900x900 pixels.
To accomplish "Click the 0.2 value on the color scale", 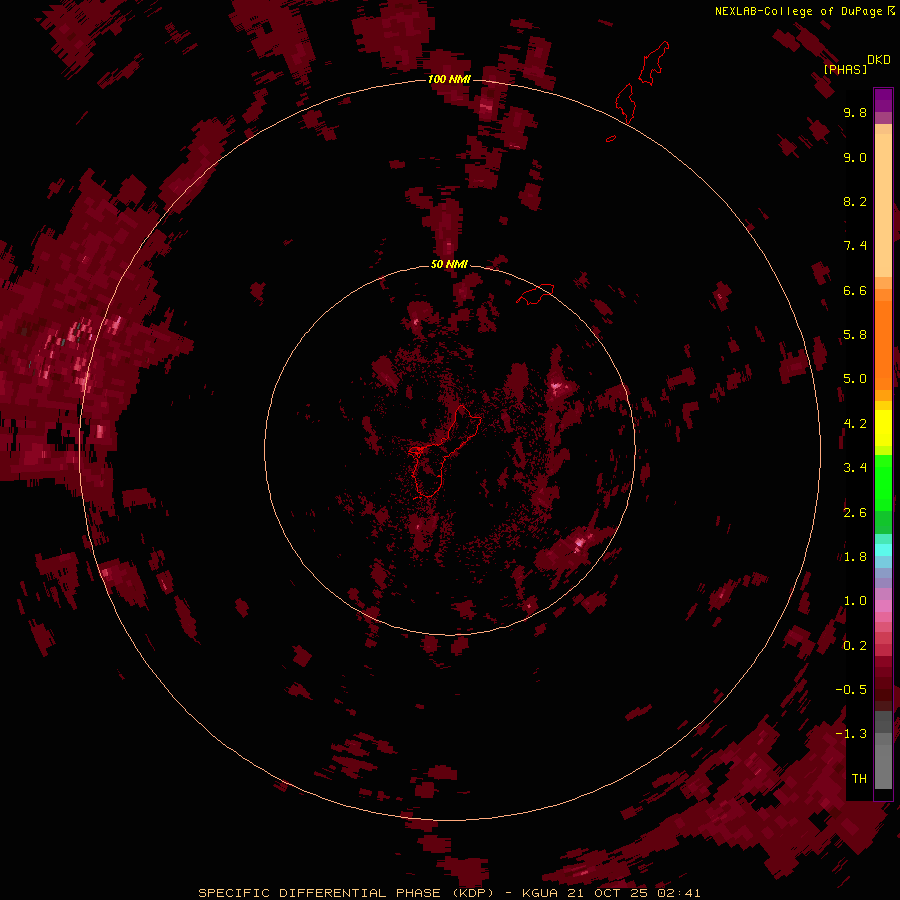I will pos(855,646).
